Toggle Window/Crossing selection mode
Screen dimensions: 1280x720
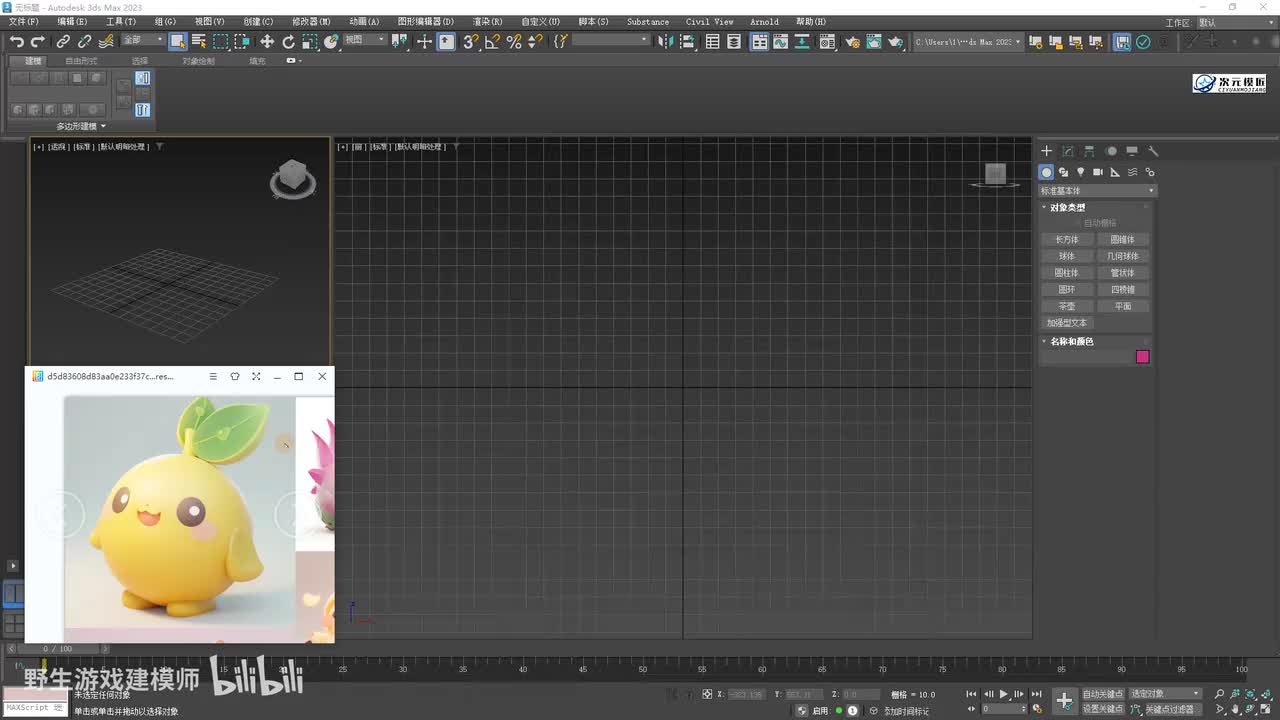pyautogui.click(x=243, y=41)
